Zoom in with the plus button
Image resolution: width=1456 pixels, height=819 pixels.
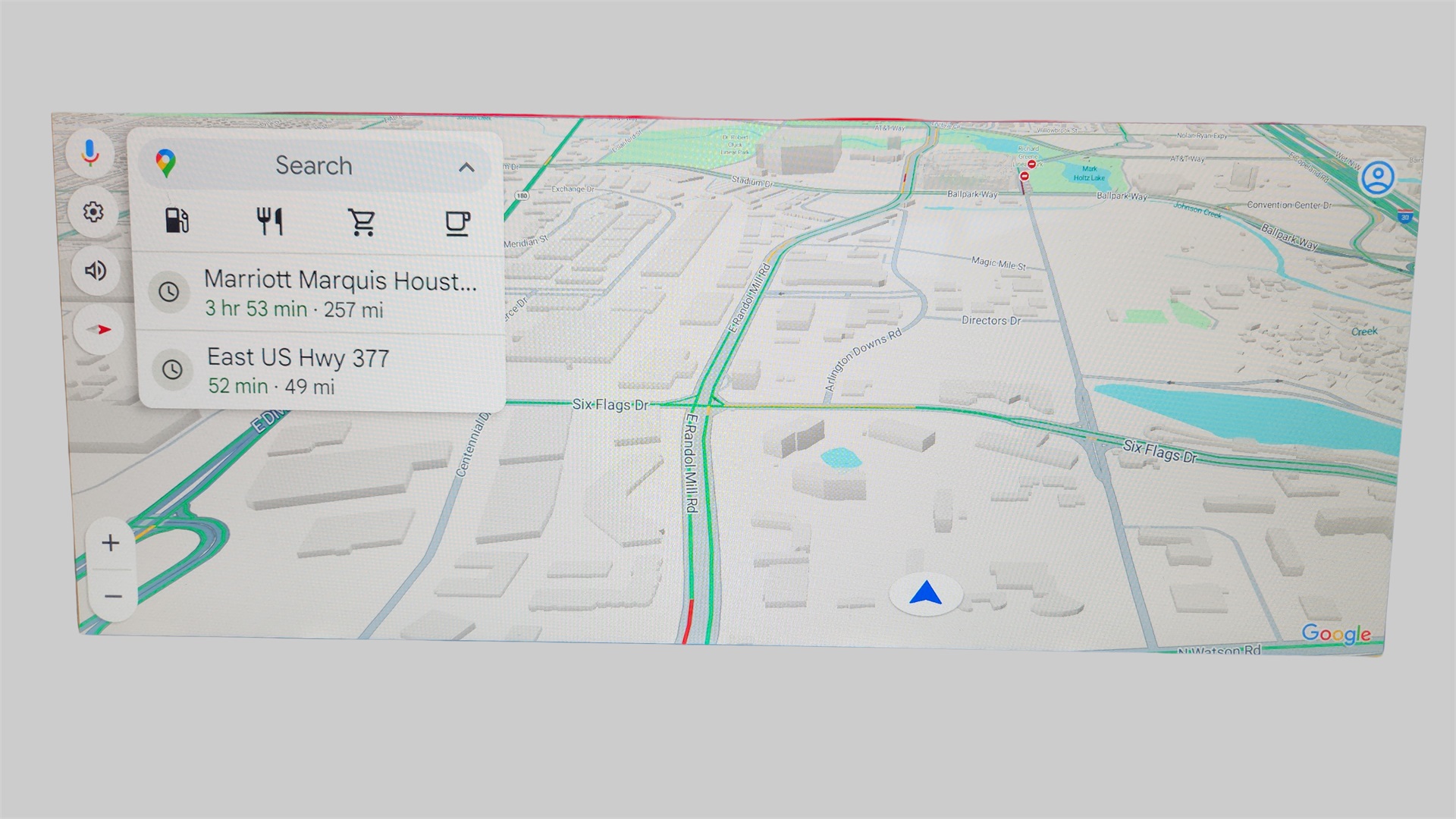[x=111, y=543]
